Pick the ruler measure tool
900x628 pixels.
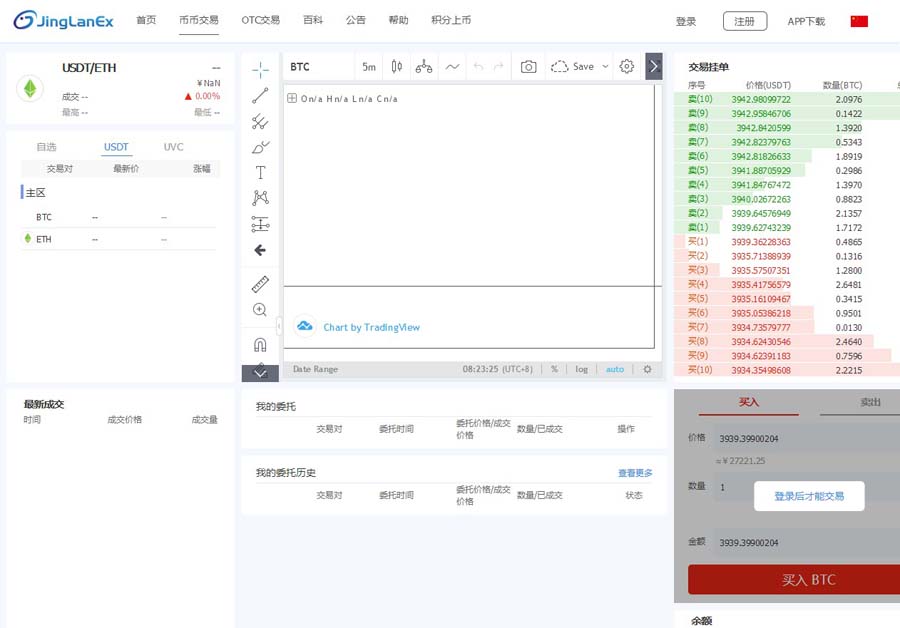point(260,284)
